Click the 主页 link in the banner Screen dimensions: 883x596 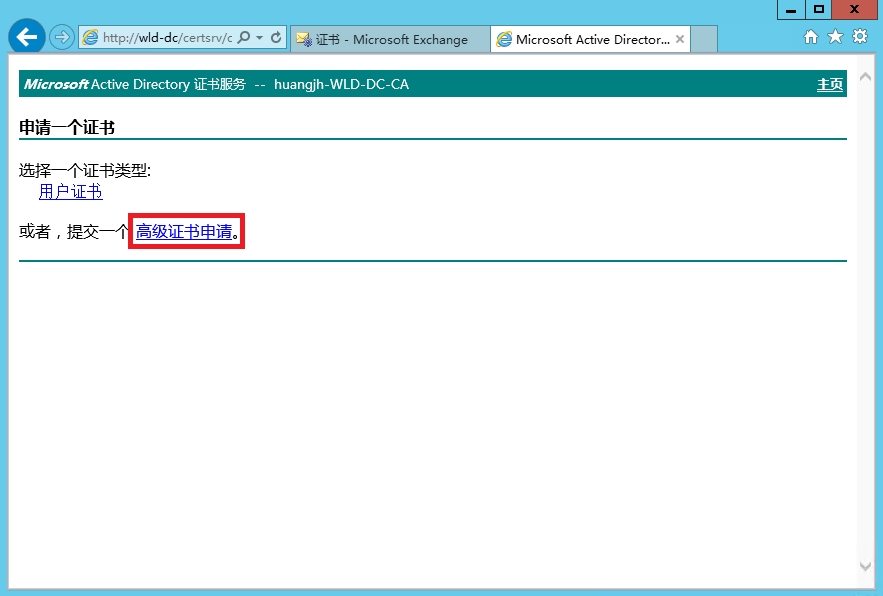[830, 84]
